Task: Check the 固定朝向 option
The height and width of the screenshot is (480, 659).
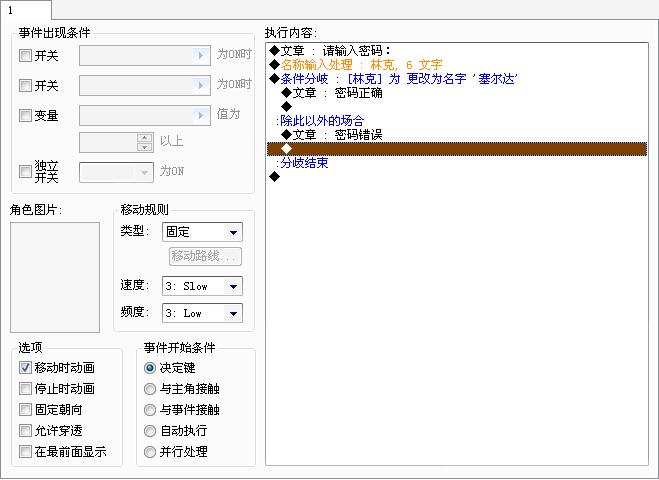Action: [25, 410]
